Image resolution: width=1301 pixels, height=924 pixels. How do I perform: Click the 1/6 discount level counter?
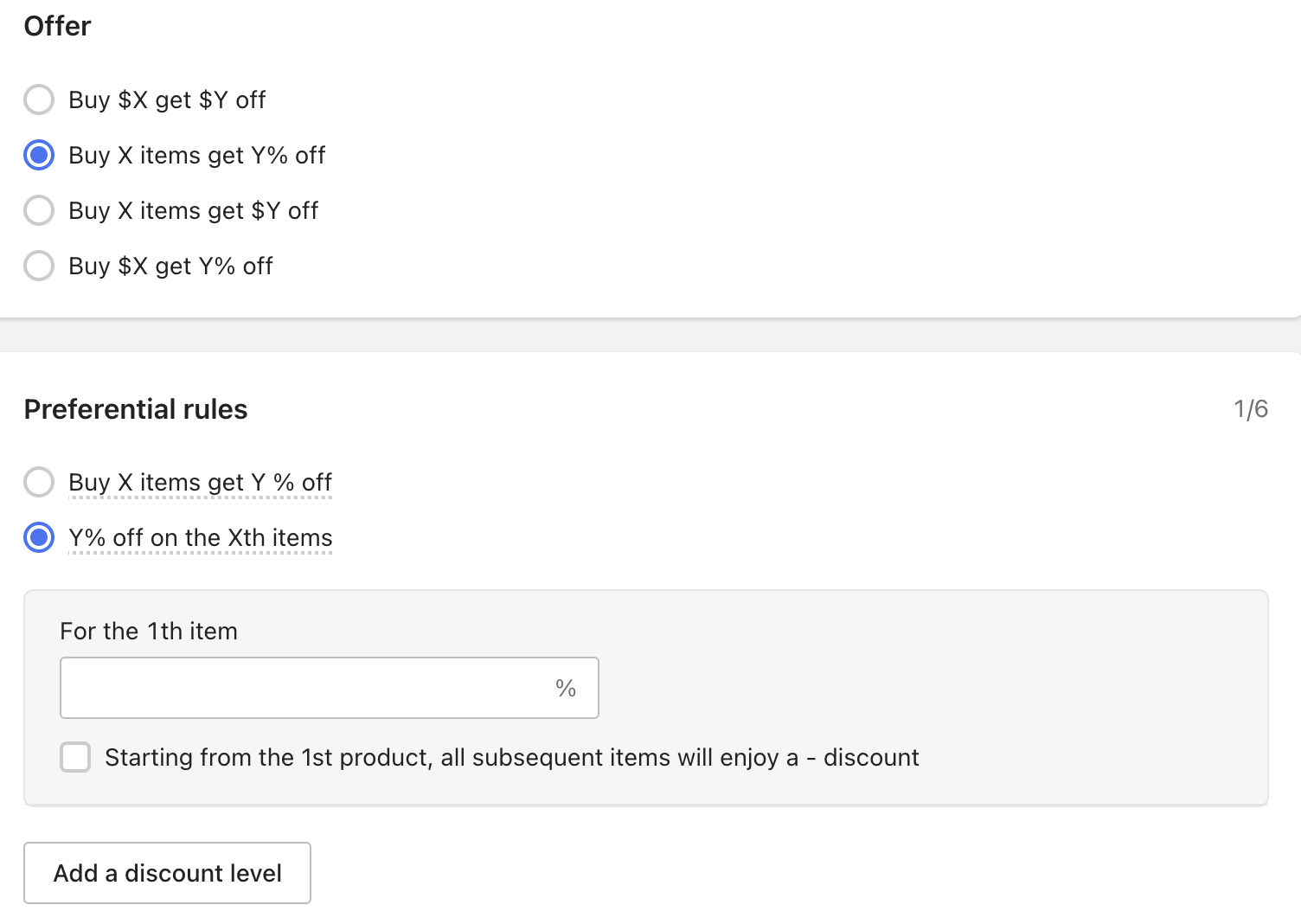pyautogui.click(x=1250, y=408)
